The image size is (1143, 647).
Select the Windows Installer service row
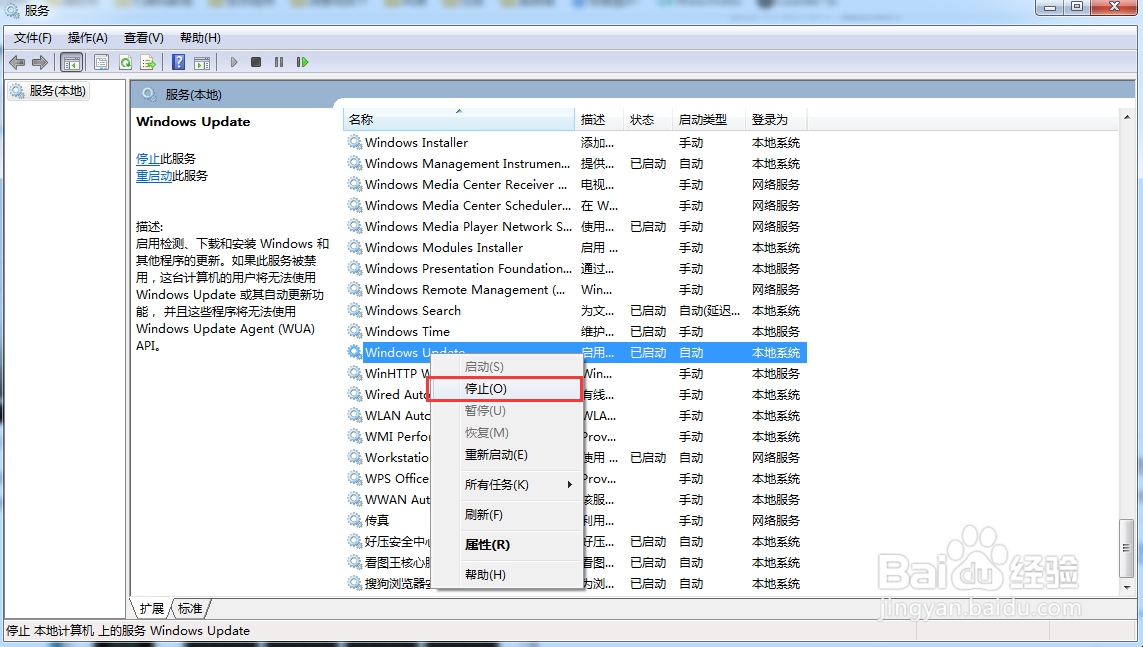[x=576, y=142]
